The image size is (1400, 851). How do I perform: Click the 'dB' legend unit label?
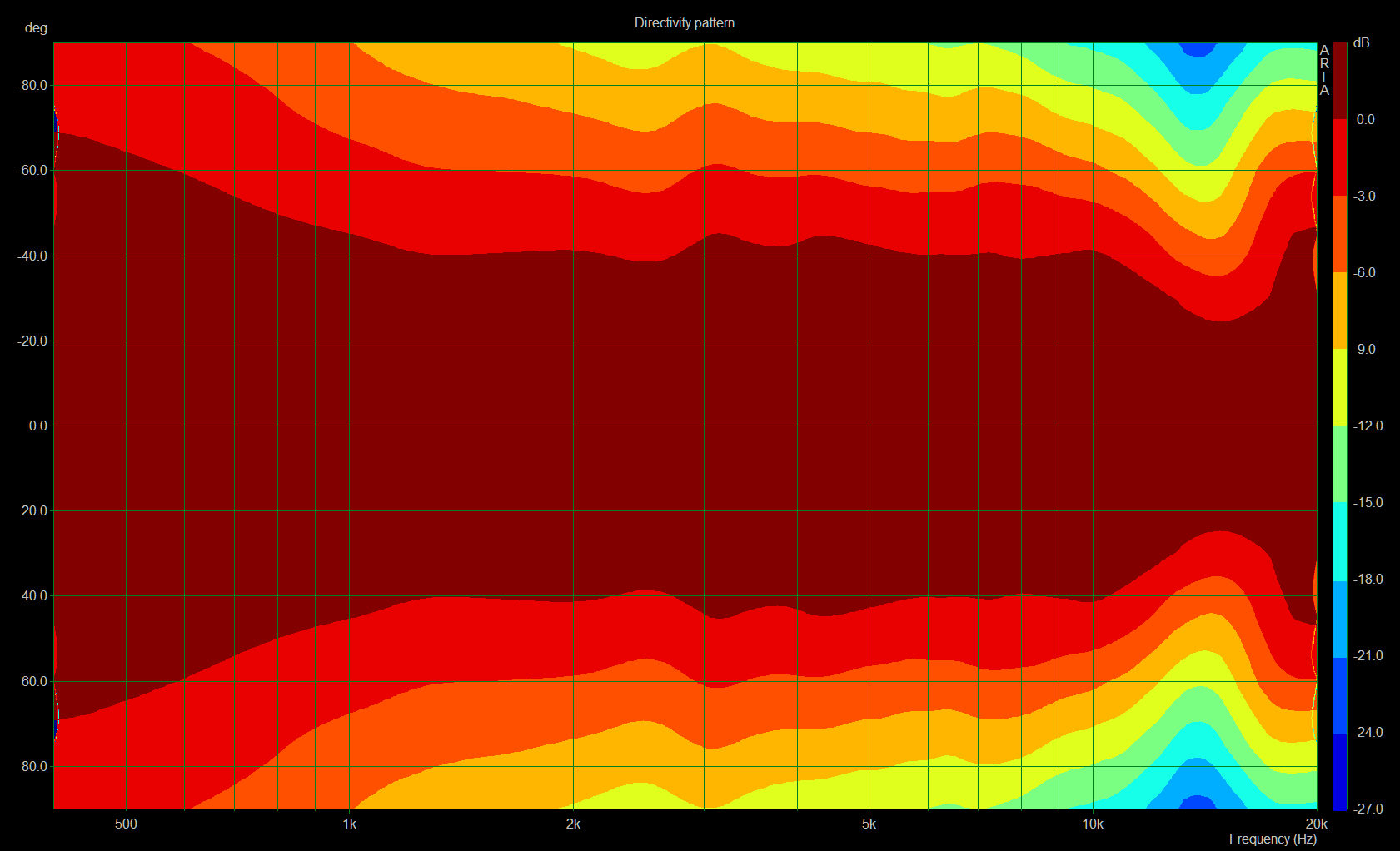[x=1361, y=42]
